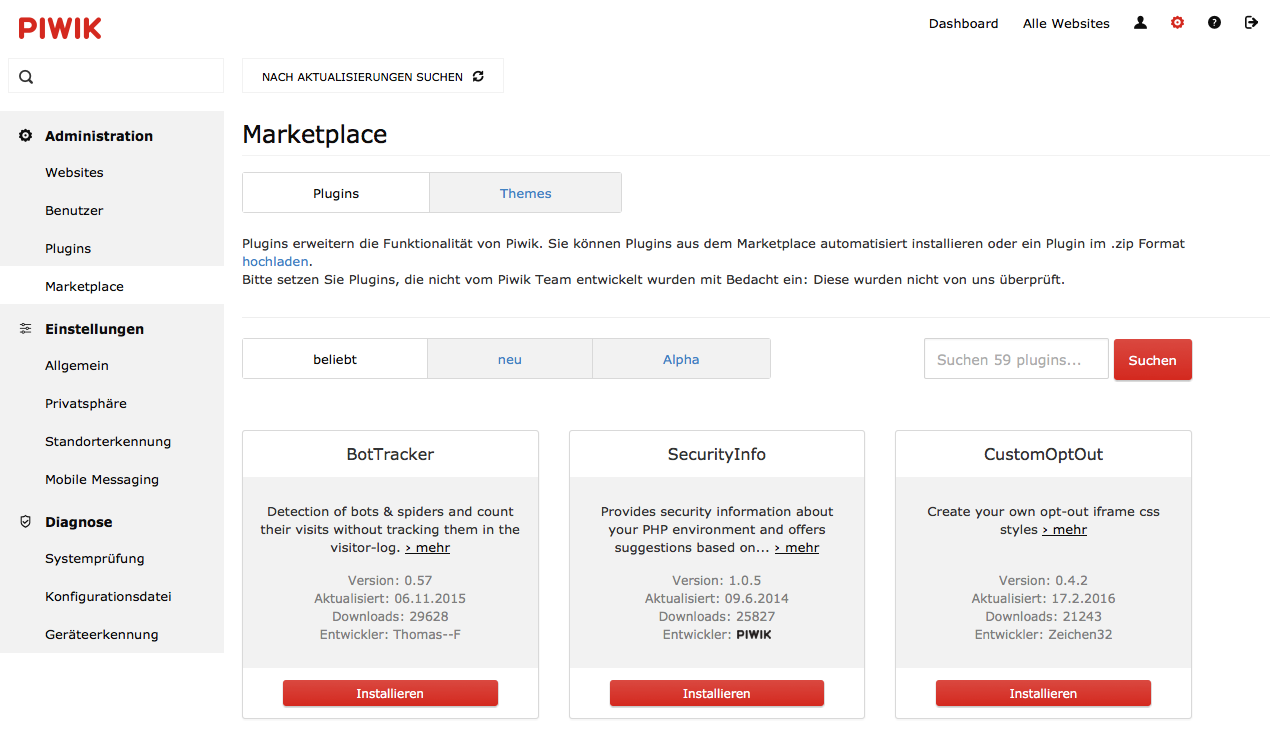Image resolution: width=1280 pixels, height=729 pixels.
Task: Open Plugins in sidebar menu
Action: pos(68,249)
